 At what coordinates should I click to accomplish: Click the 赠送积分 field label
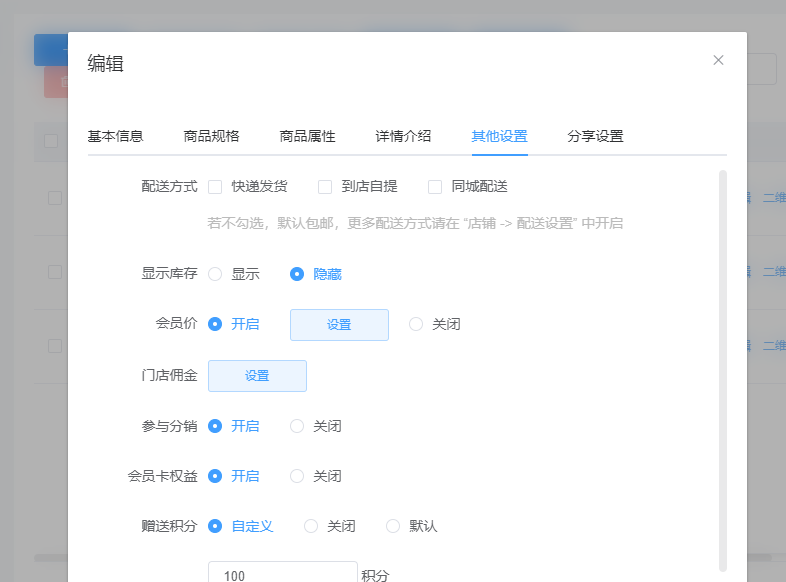click(x=169, y=526)
